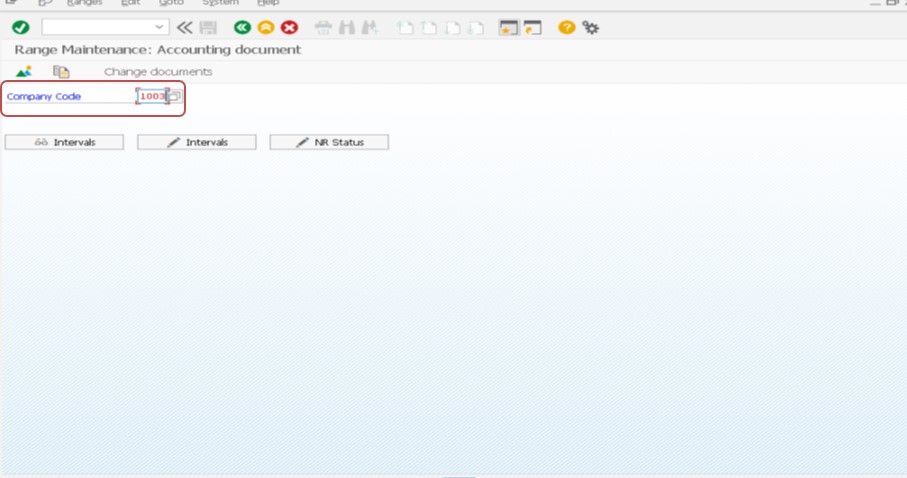Click the overview mountain icon in application toolbar
Screen dimensions: 907x478
coord(24,72)
